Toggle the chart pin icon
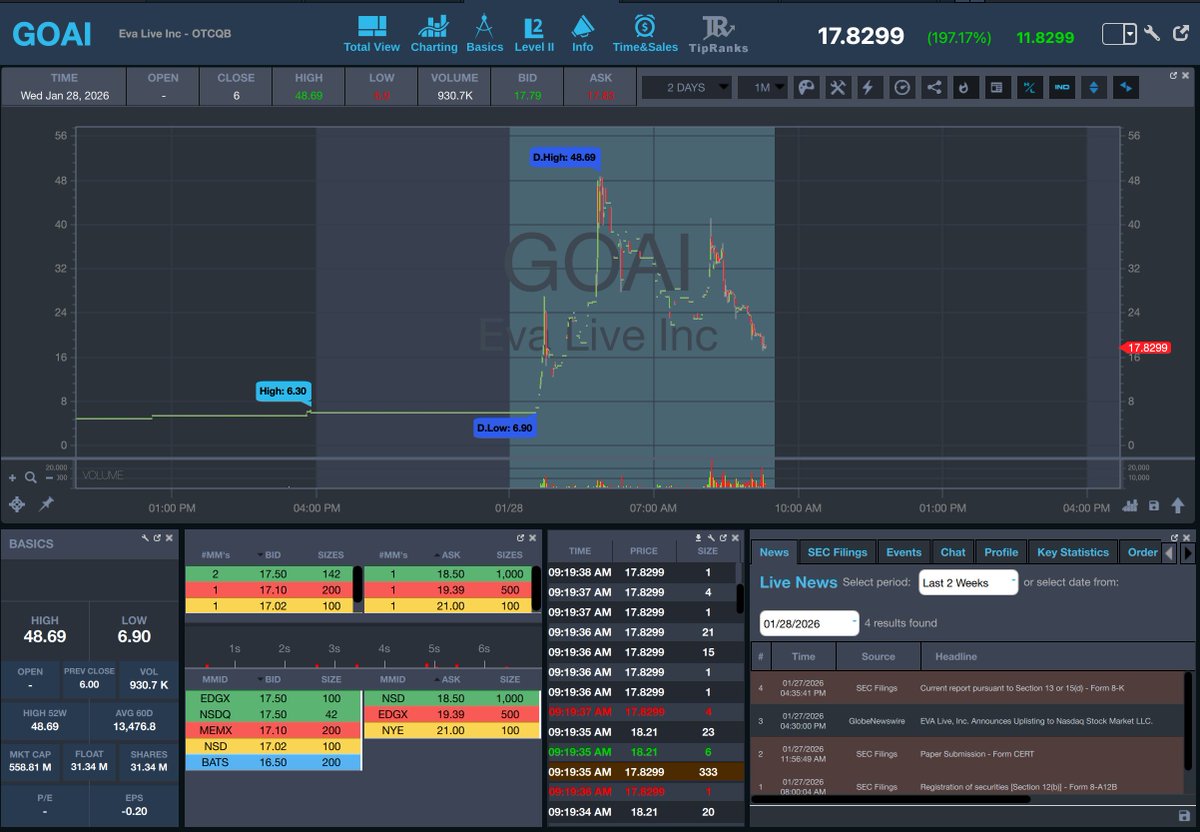The height and width of the screenshot is (832, 1200). (x=46, y=505)
